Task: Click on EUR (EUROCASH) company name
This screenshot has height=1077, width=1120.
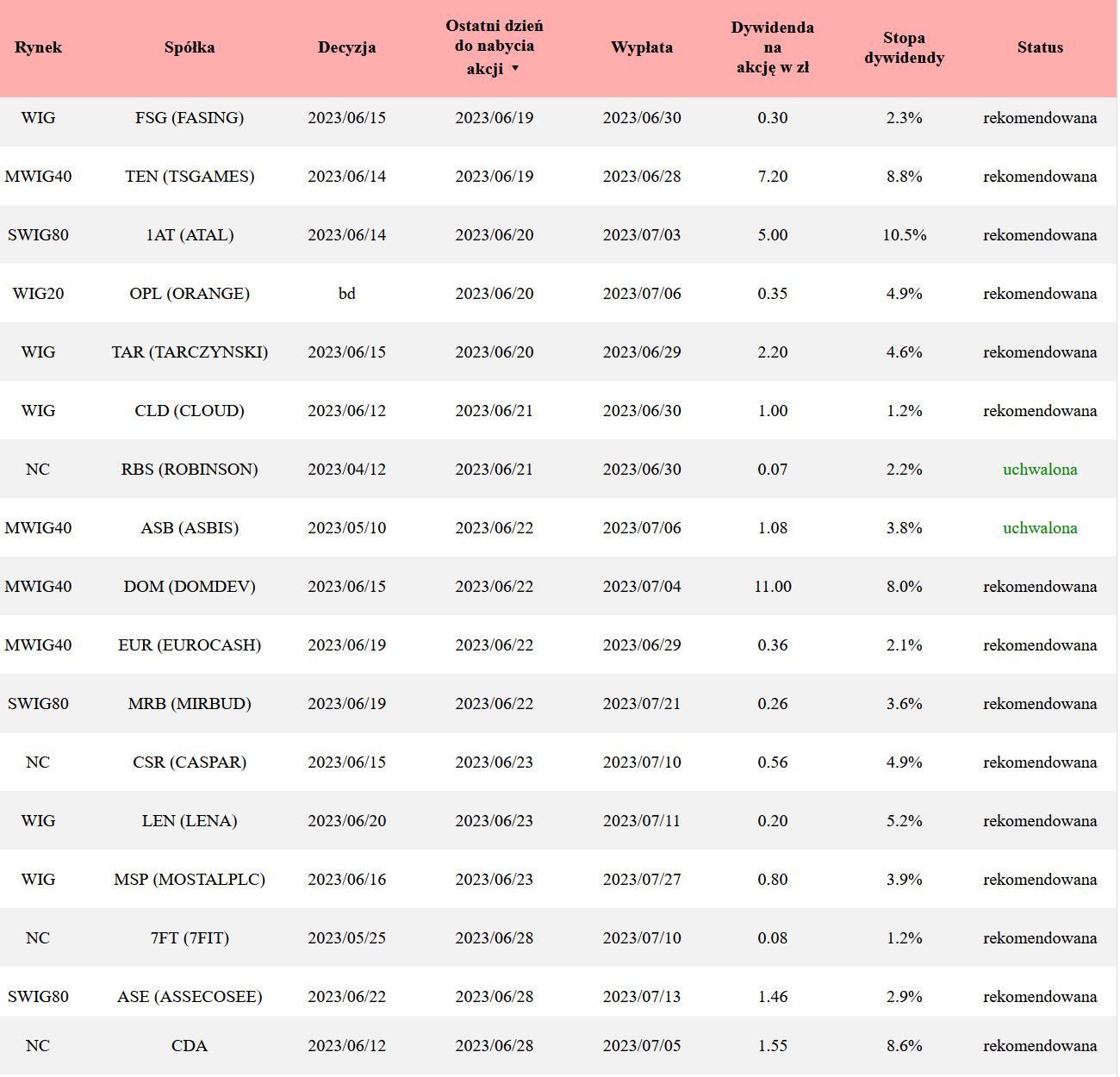Action: pyautogui.click(x=190, y=645)
